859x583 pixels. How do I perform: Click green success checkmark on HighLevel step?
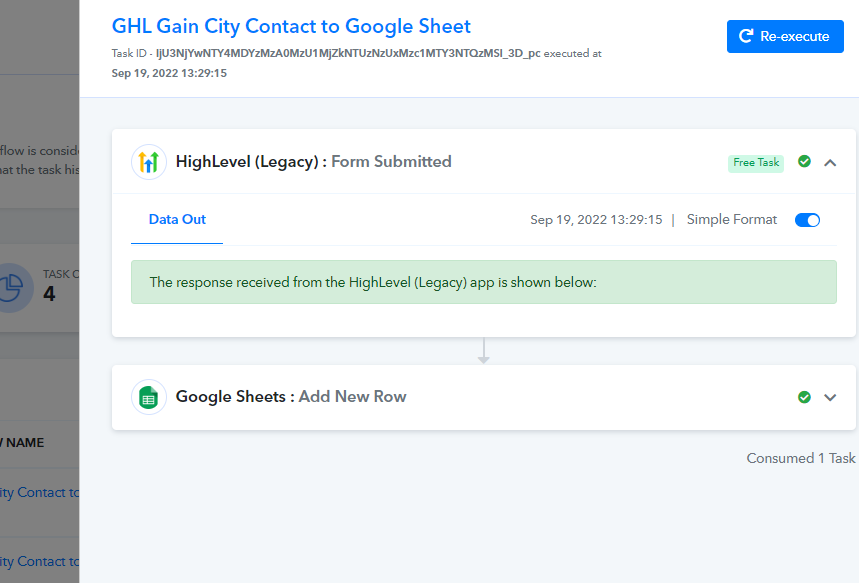click(804, 161)
